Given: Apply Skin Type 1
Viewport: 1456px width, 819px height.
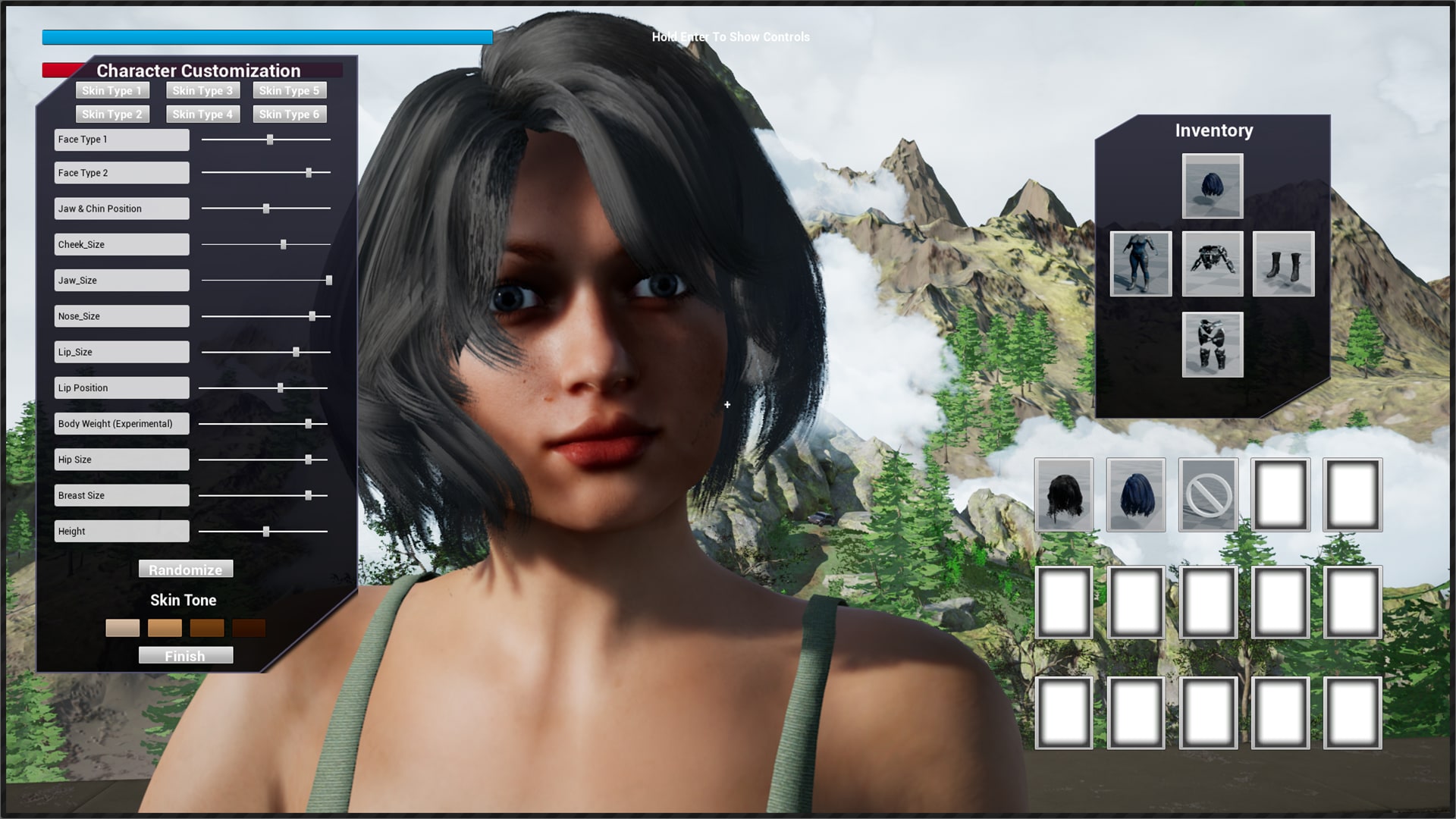Looking at the screenshot, I should pyautogui.click(x=112, y=90).
